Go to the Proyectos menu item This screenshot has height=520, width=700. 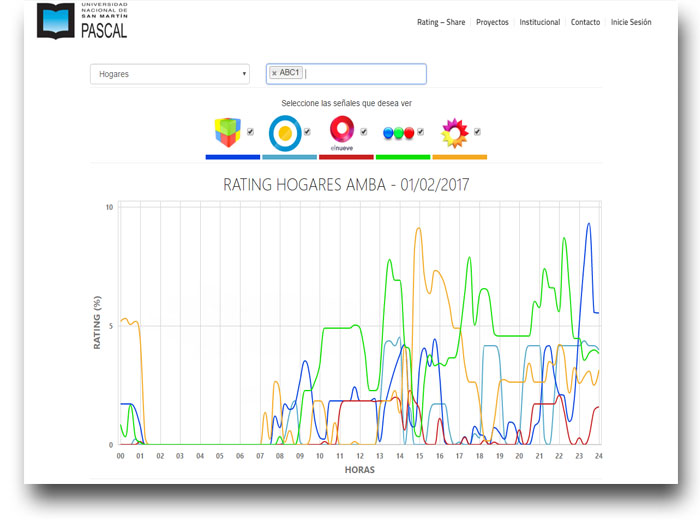point(492,22)
